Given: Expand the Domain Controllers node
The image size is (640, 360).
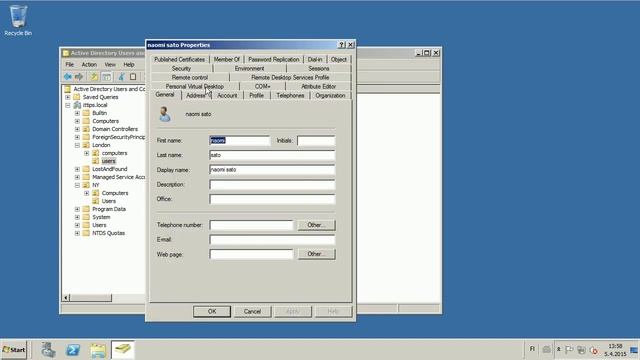Looking at the screenshot, I should click(x=77, y=129).
